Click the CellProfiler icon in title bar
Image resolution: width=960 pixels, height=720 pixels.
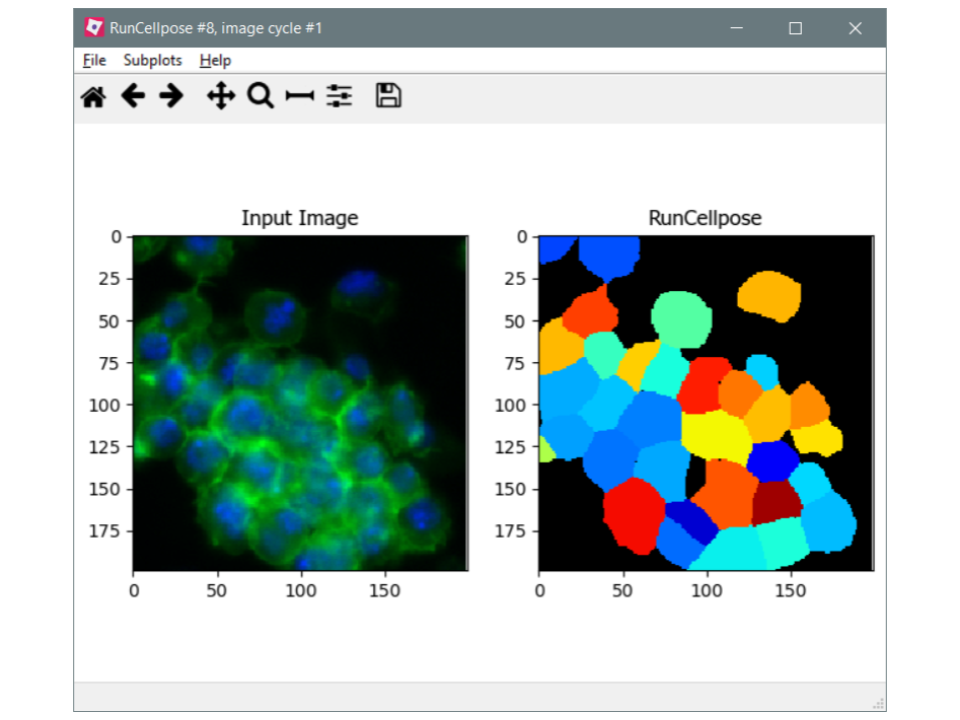coord(94,28)
